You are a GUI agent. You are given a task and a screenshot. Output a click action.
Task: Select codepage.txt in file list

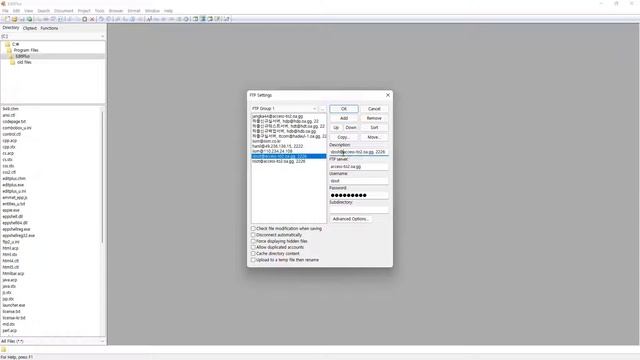14,122
